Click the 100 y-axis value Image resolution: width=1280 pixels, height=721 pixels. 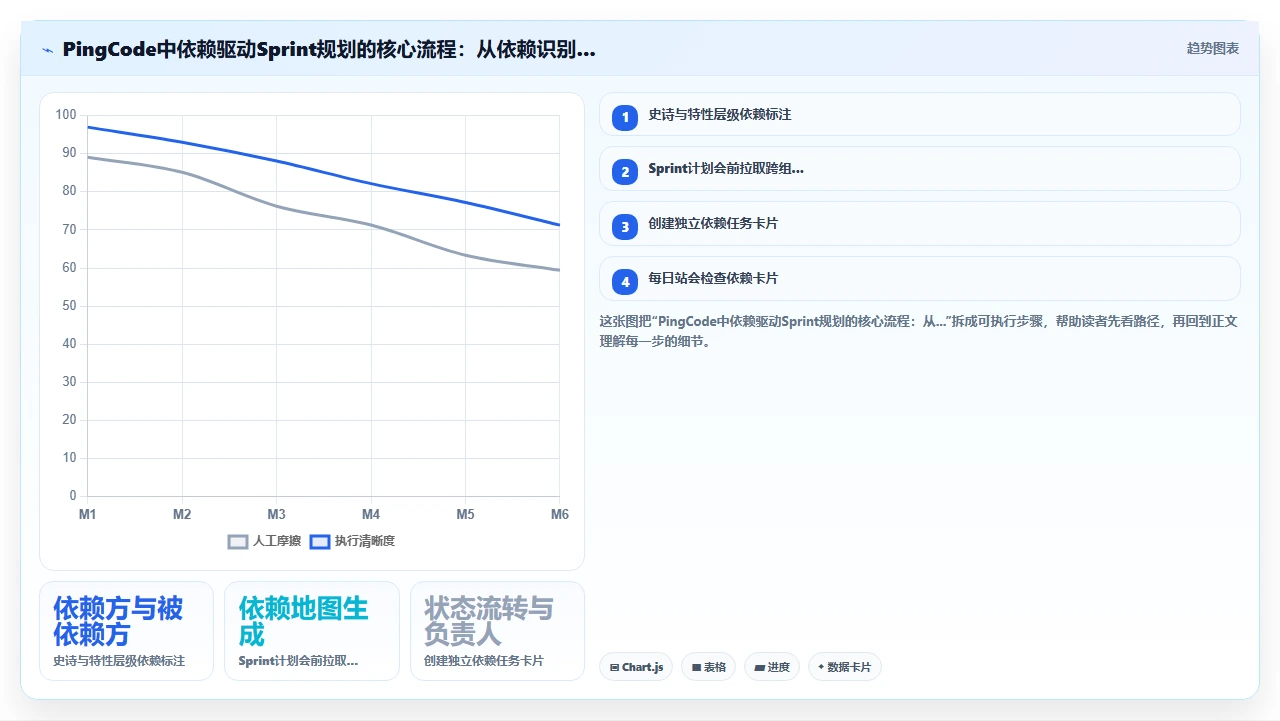click(66, 115)
